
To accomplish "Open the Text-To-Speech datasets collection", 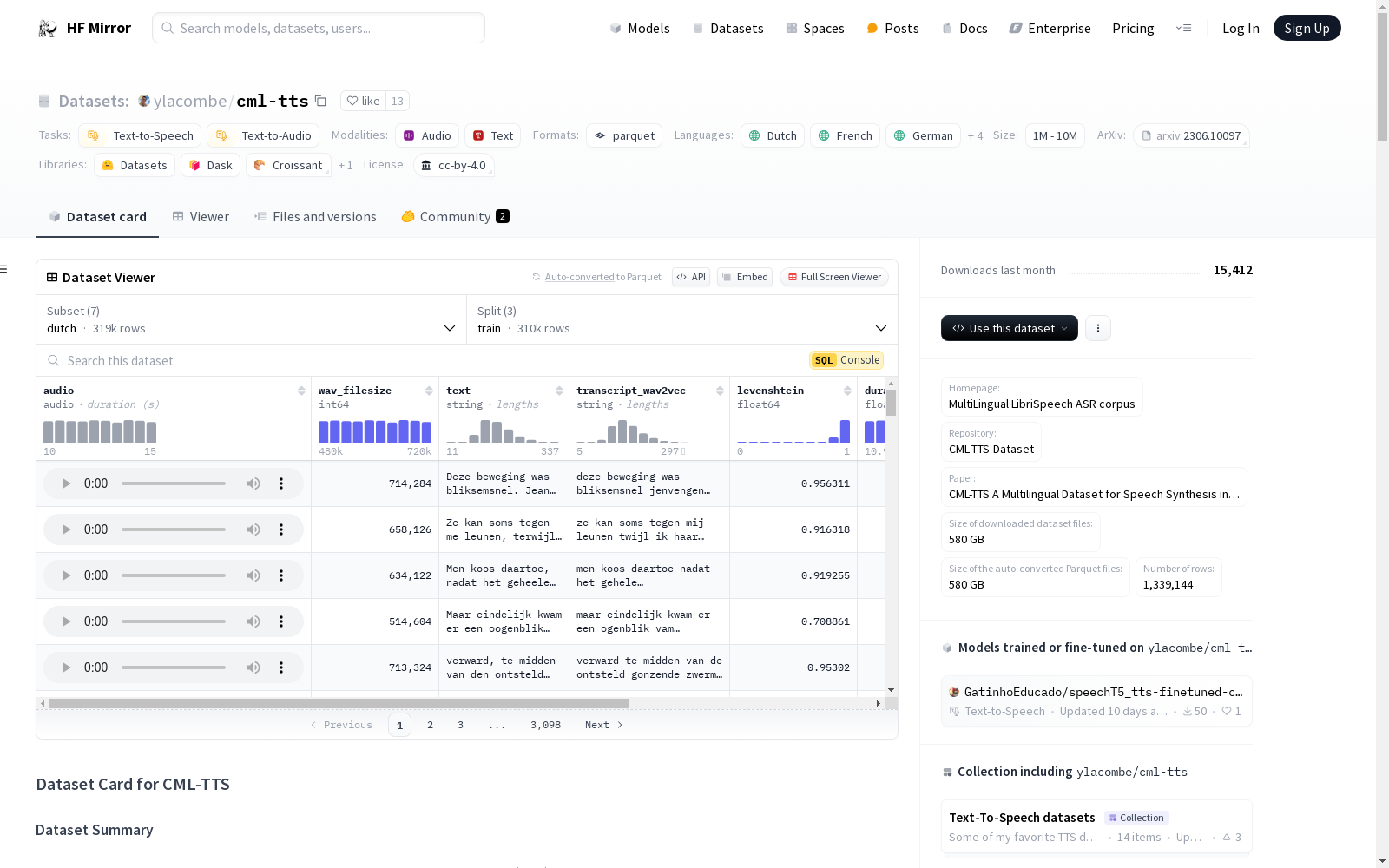I will (x=1096, y=826).
